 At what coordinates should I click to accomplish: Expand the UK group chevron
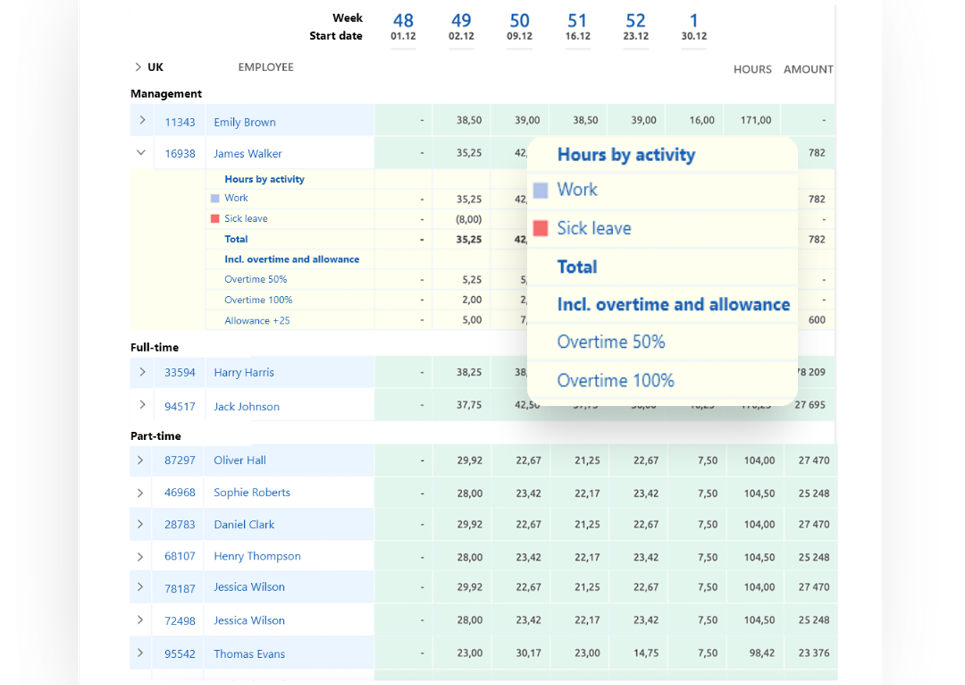coord(138,67)
